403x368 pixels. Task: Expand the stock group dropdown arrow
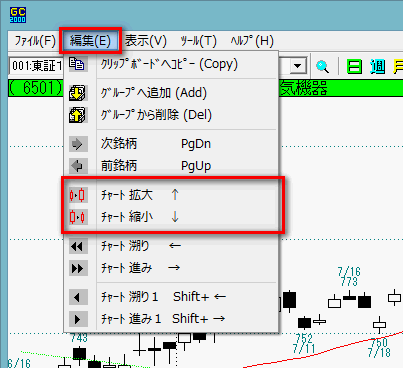297,66
